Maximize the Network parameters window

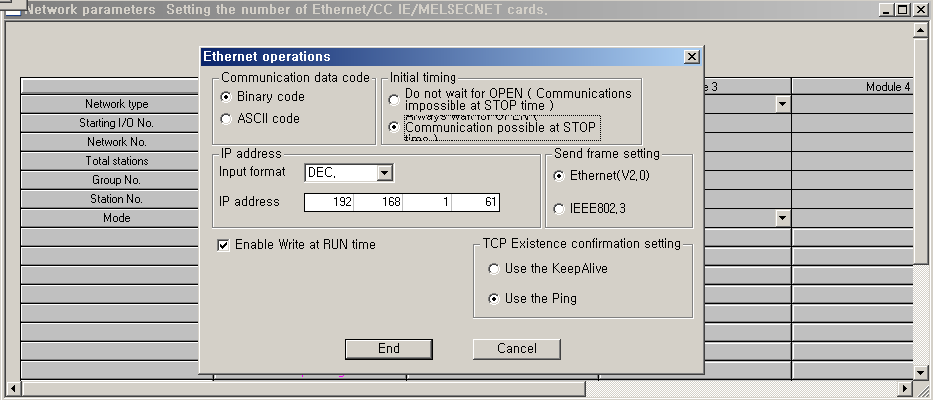pos(903,9)
